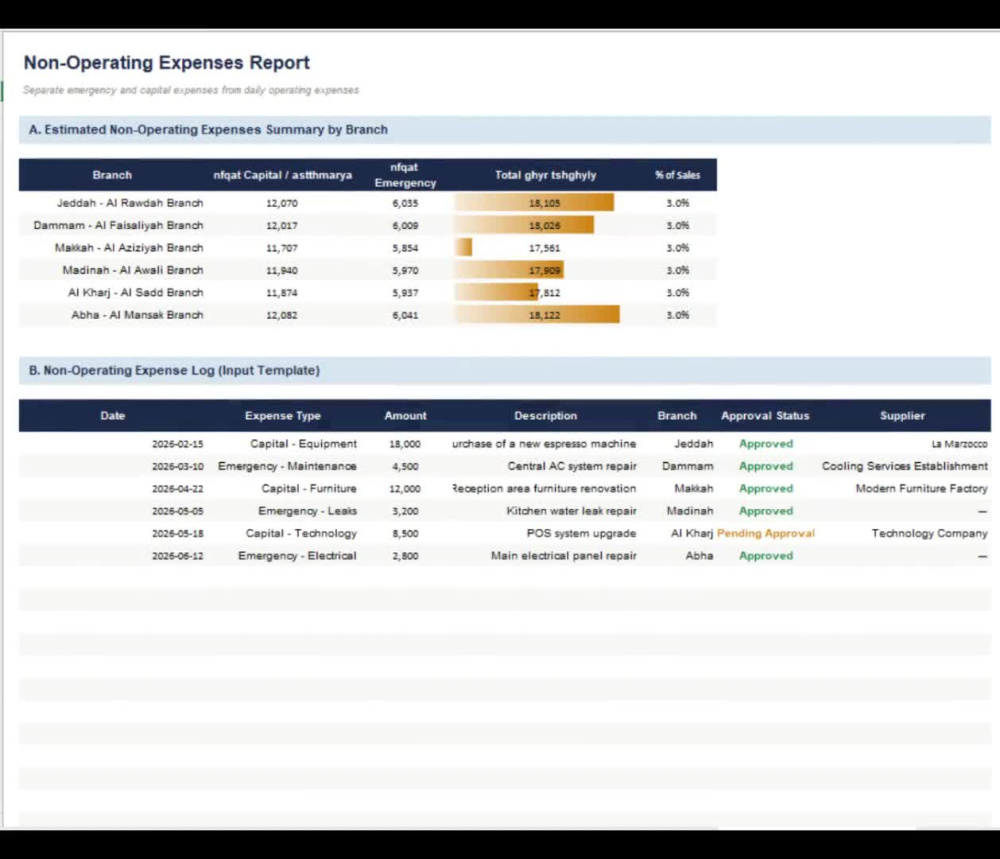This screenshot has width=1000, height=859.
Task: Select the section B expense log heading
Action: click(174, 371)
